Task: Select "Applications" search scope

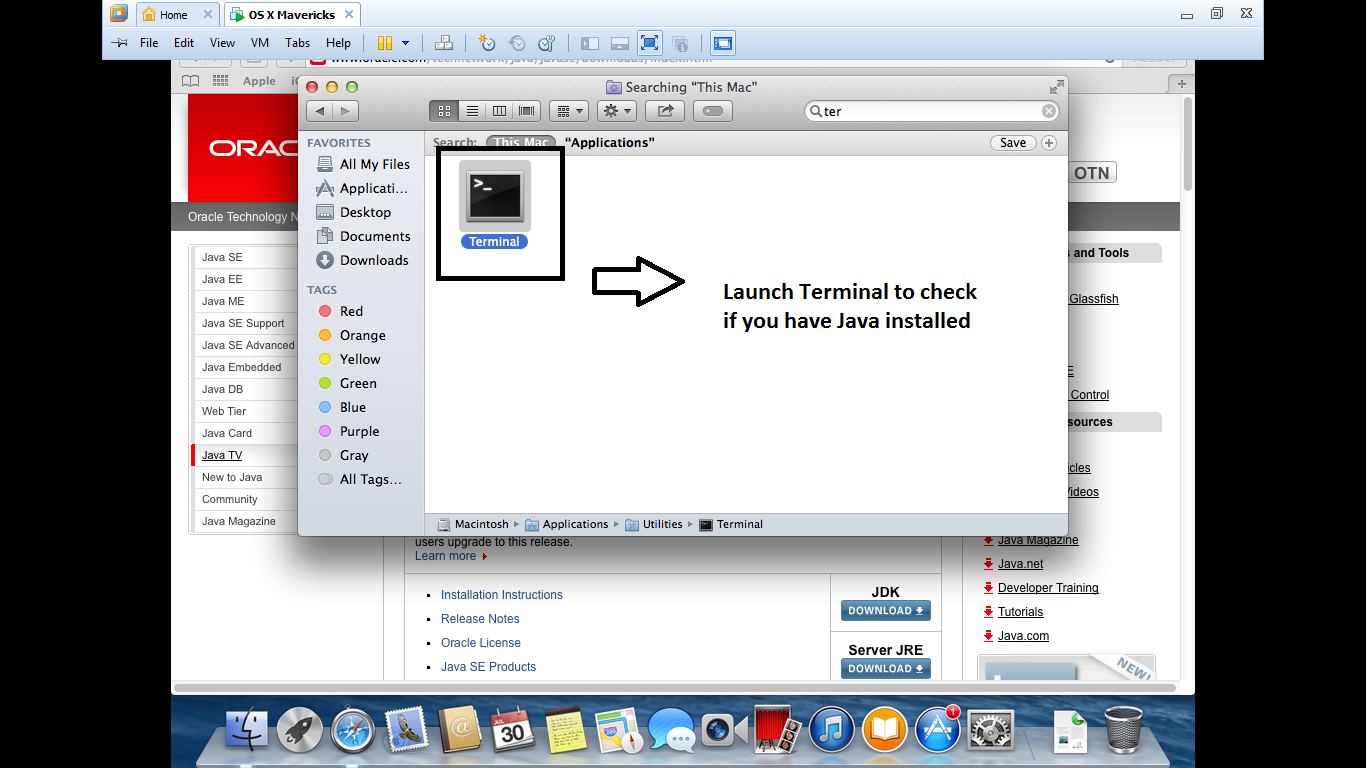Action: click(x=610, y=143)
